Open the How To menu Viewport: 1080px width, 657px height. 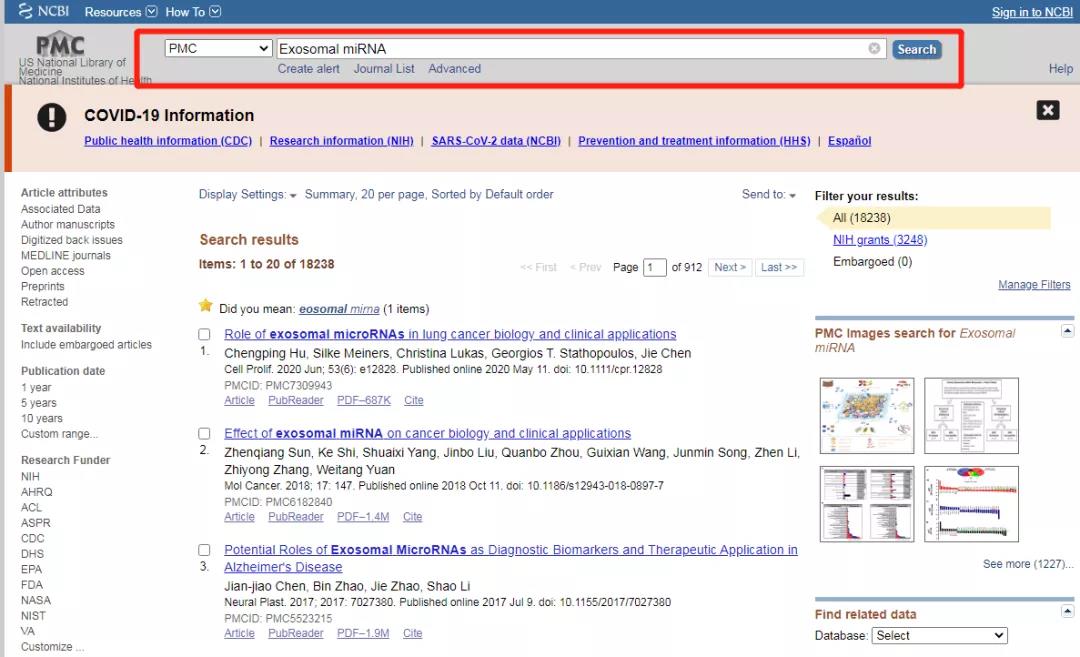click(188, 11)
